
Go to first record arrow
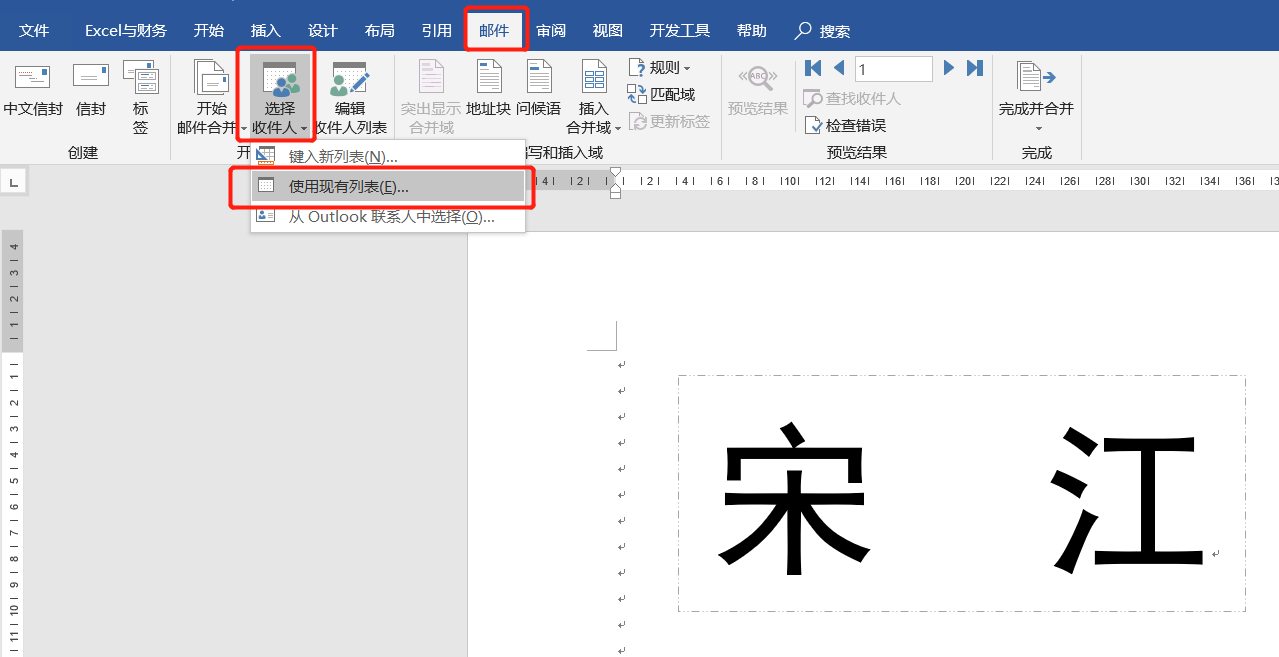(813, 68)
